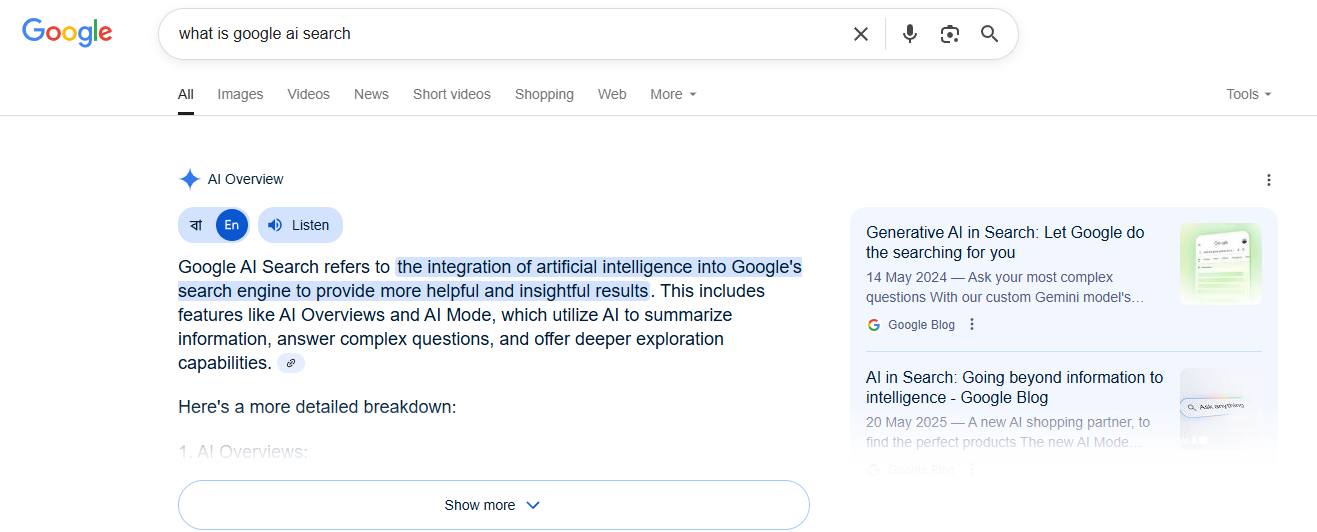1317x532 pixels.
Task: Start voice search with microphone icon
Action: [909, 34]
